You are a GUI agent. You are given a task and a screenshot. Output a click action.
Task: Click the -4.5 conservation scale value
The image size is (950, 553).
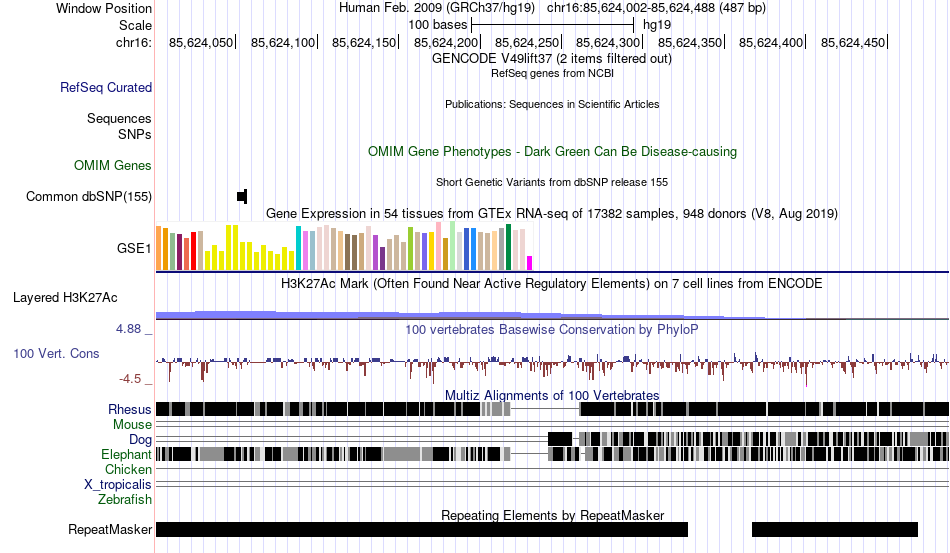click(x=130, y=379)
